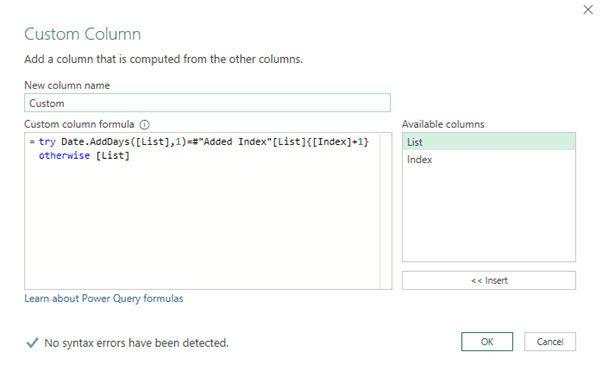Click the 'try' keyword in formula

pyautogui.click(x=47, y=142)
